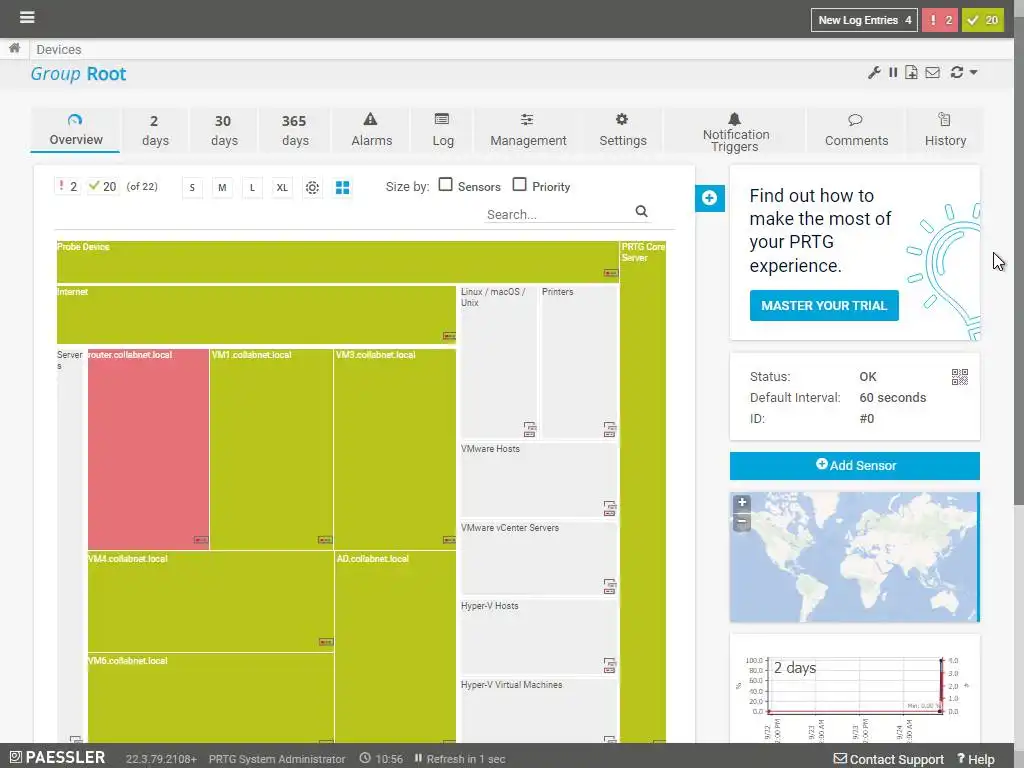The width and height of the screenshot is (1024, 768).
Task: Go to the home icon in breadcrumb
Action: point(14,48)
